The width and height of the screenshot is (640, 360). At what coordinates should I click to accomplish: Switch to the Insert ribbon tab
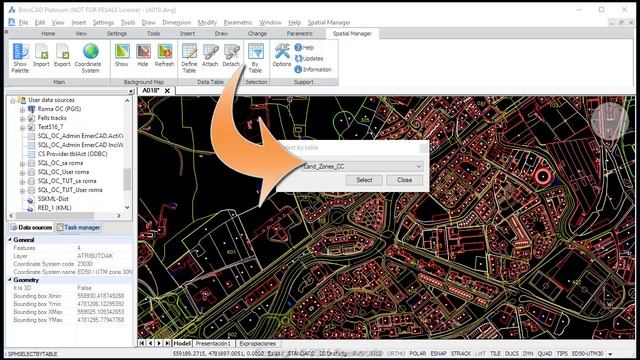pyautogui.click(x=187, y=33)
